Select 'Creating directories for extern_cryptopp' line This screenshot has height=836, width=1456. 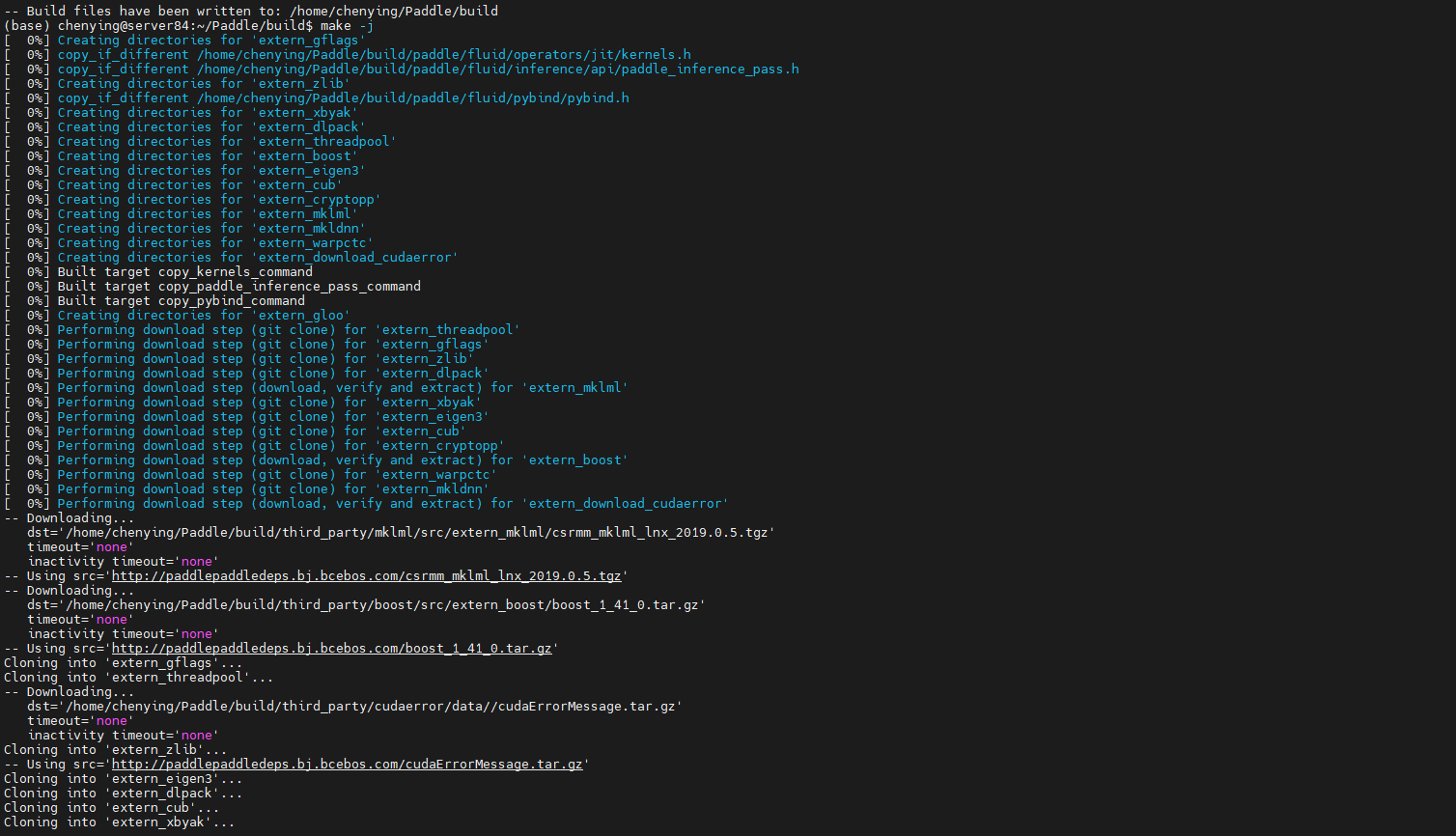(x=193, y=199)
